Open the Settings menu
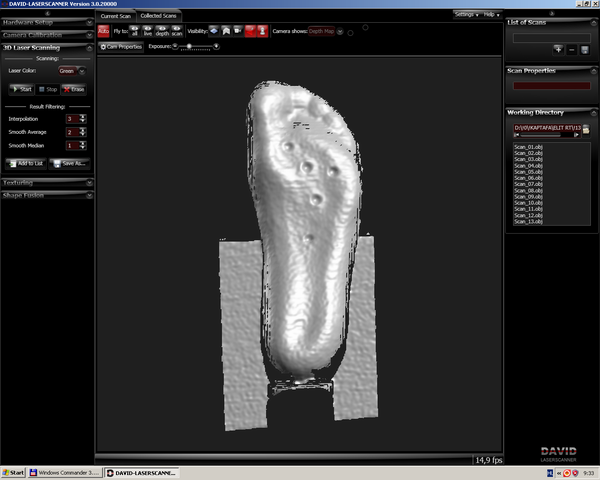 465,15
